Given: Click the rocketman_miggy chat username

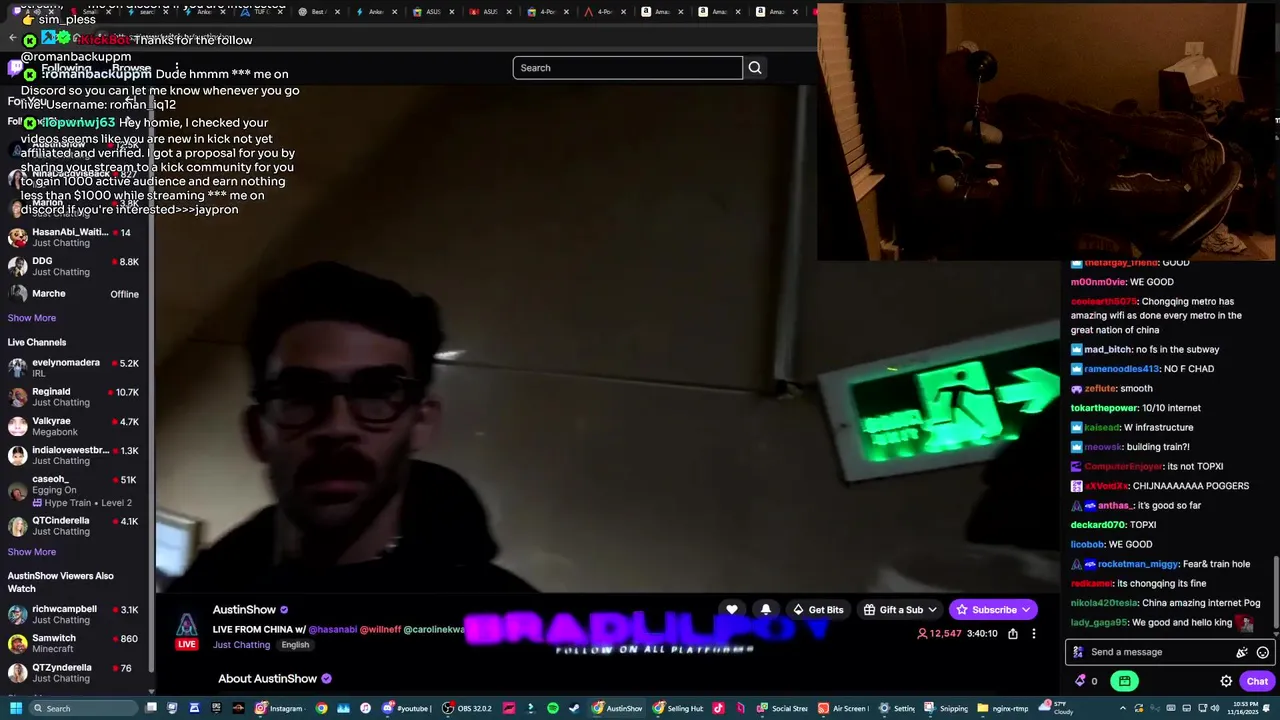Looking at the screenshot, I should click(1138, 564).
